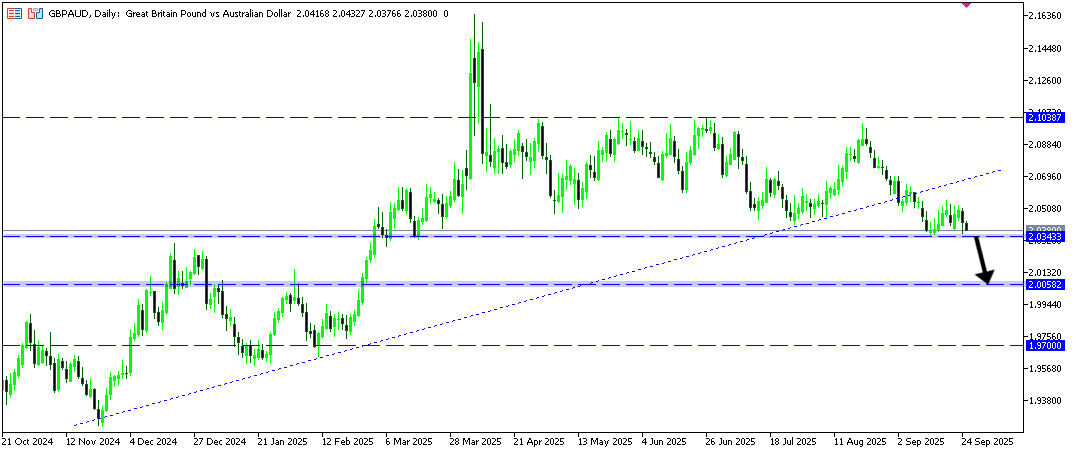The width and height of the screenshot is (1076, 453).
Task: Click the 2.14480 price scale value
Action: tap(1044, 48)
